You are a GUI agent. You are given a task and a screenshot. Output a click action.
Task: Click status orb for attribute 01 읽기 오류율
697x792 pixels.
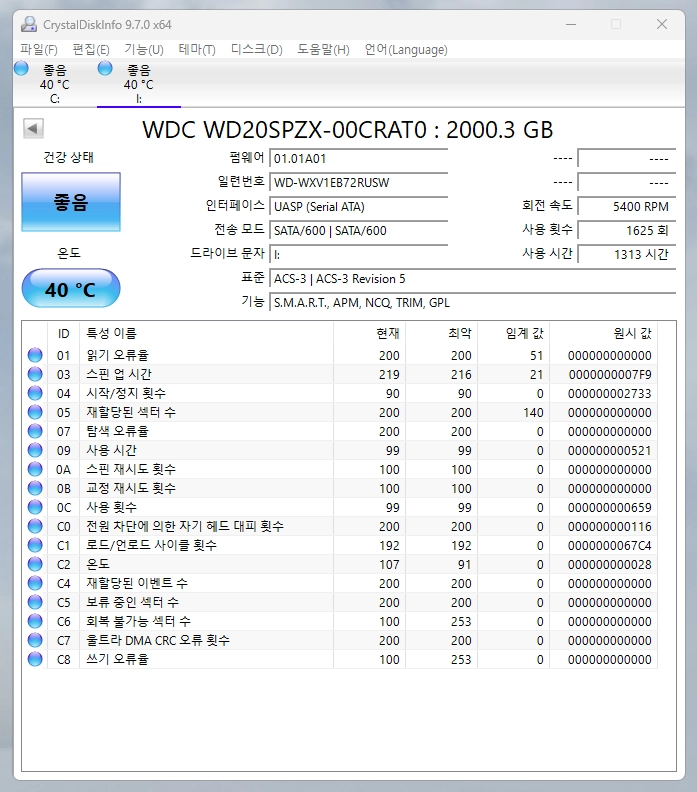[x=35, y=355]
